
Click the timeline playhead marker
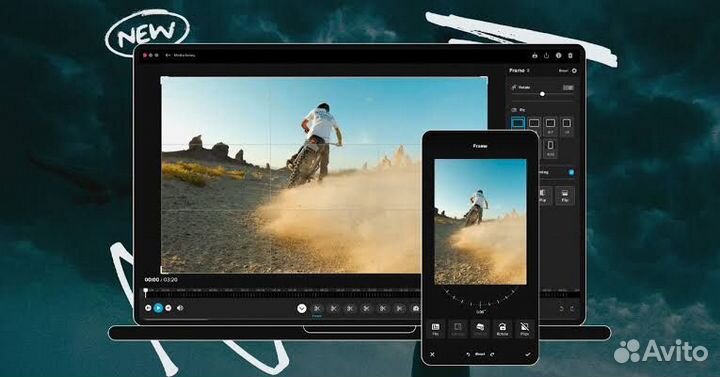[146, 292]
